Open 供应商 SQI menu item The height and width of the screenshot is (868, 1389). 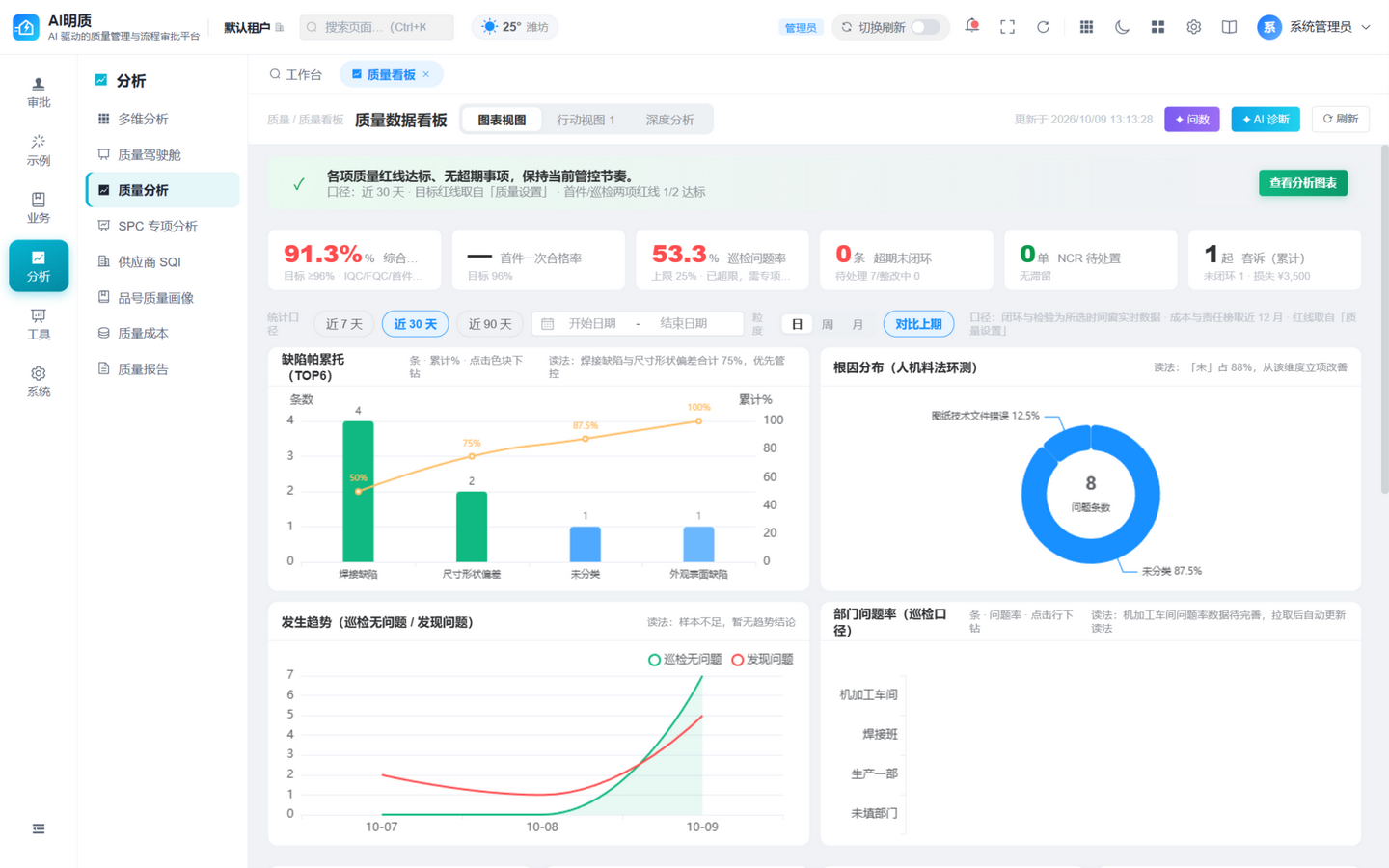tap(163, 261)
